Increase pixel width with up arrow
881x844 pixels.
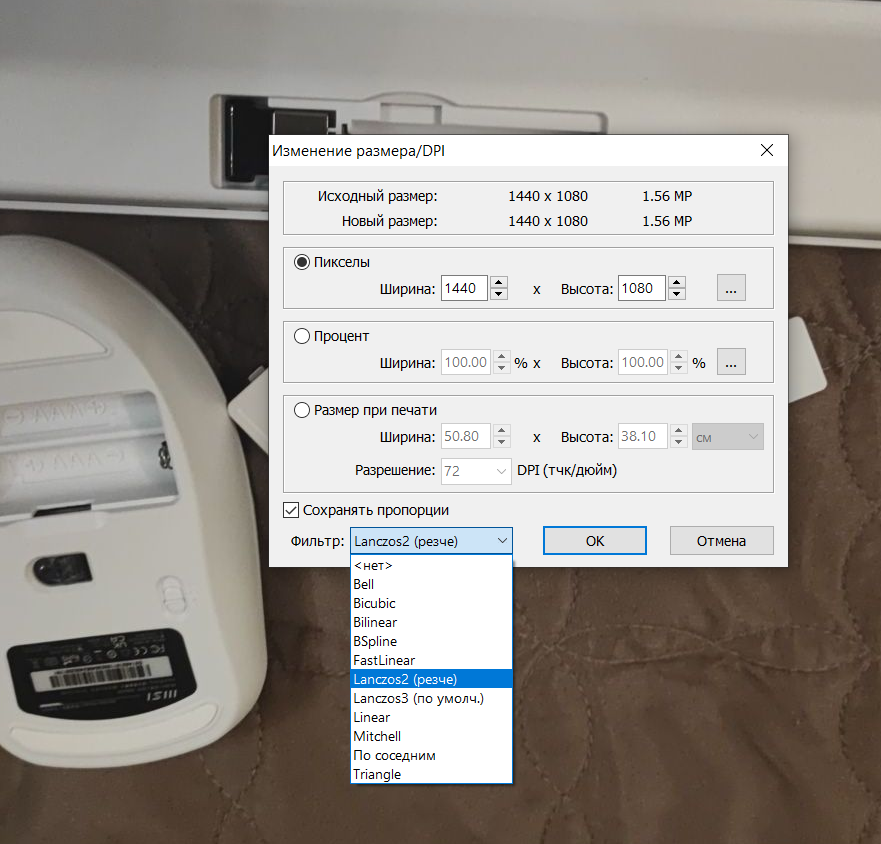click(x=499, y=282)
